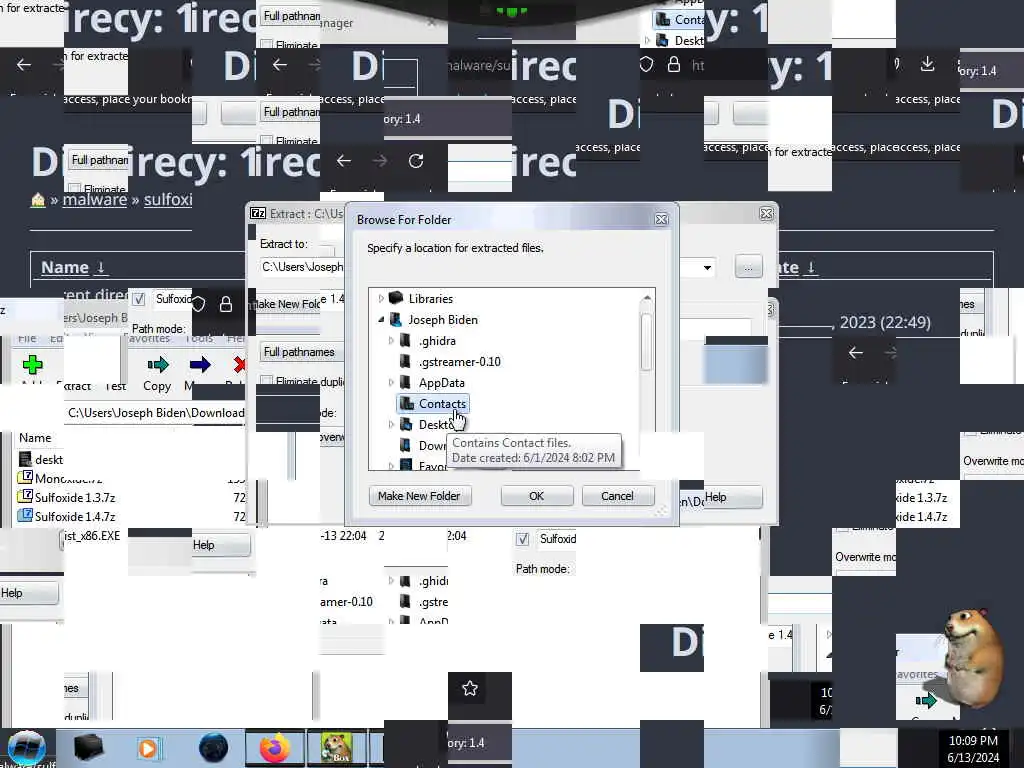Open the hamster Box taskbar icon
This screenshot has height=768, width=1024.
[x=336, y=748]
